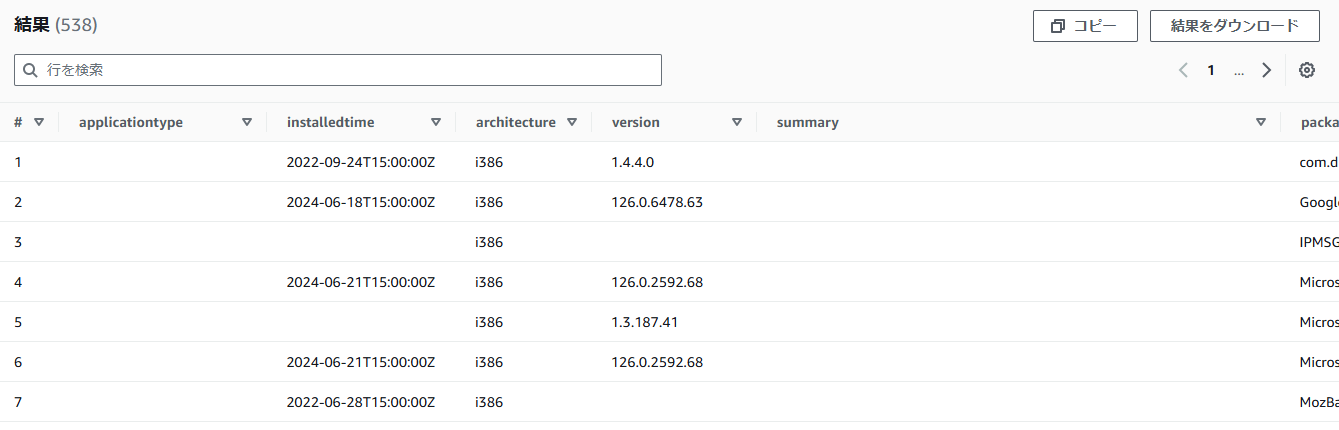Click the applicationtype column header
Image resolution: width=1339 pixels, height=430 pixels.
point(131,122)
